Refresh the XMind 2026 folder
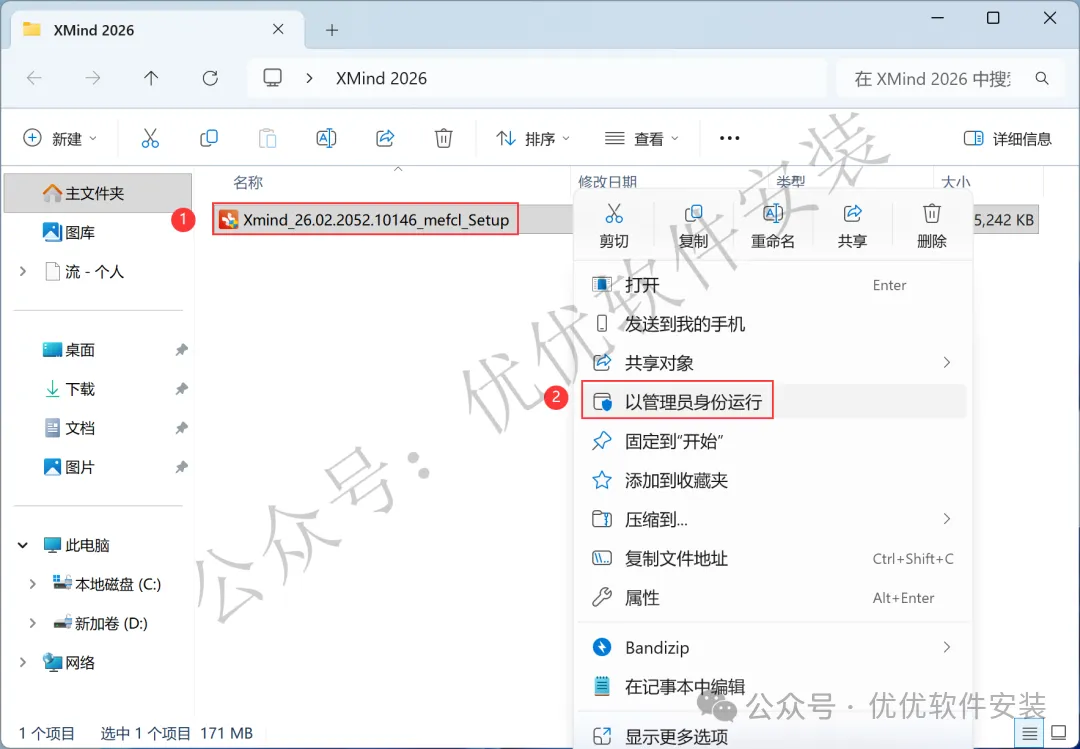Screen dimensions: 1080x749 coord(210,79)
